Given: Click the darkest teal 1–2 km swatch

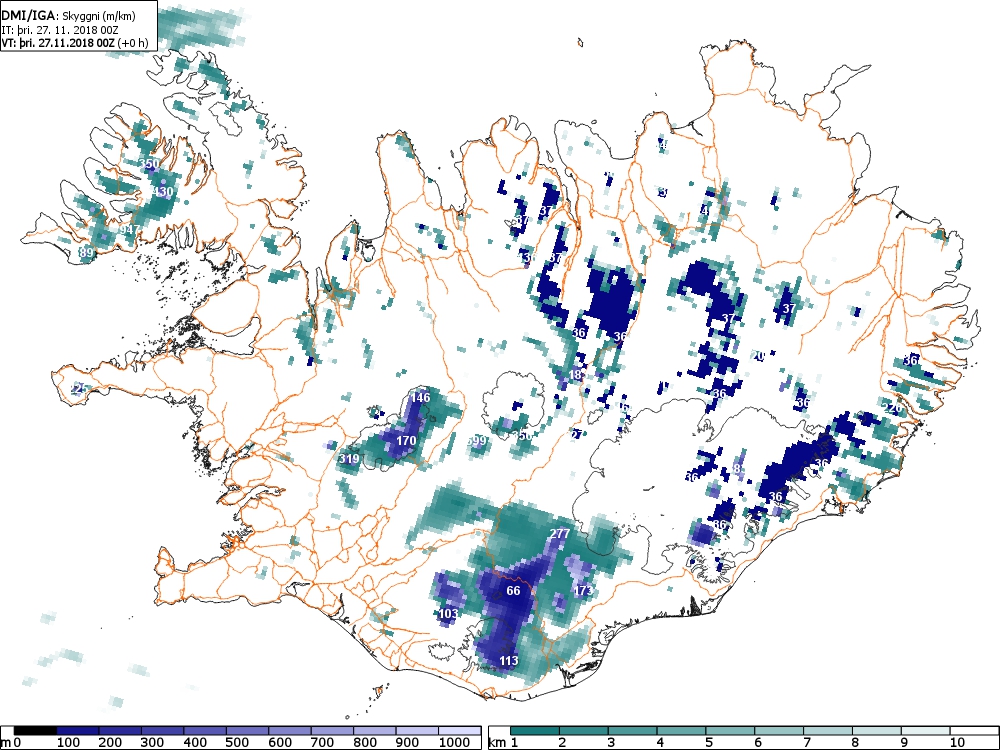Looking at the screenshot, I should click(534, 731).
